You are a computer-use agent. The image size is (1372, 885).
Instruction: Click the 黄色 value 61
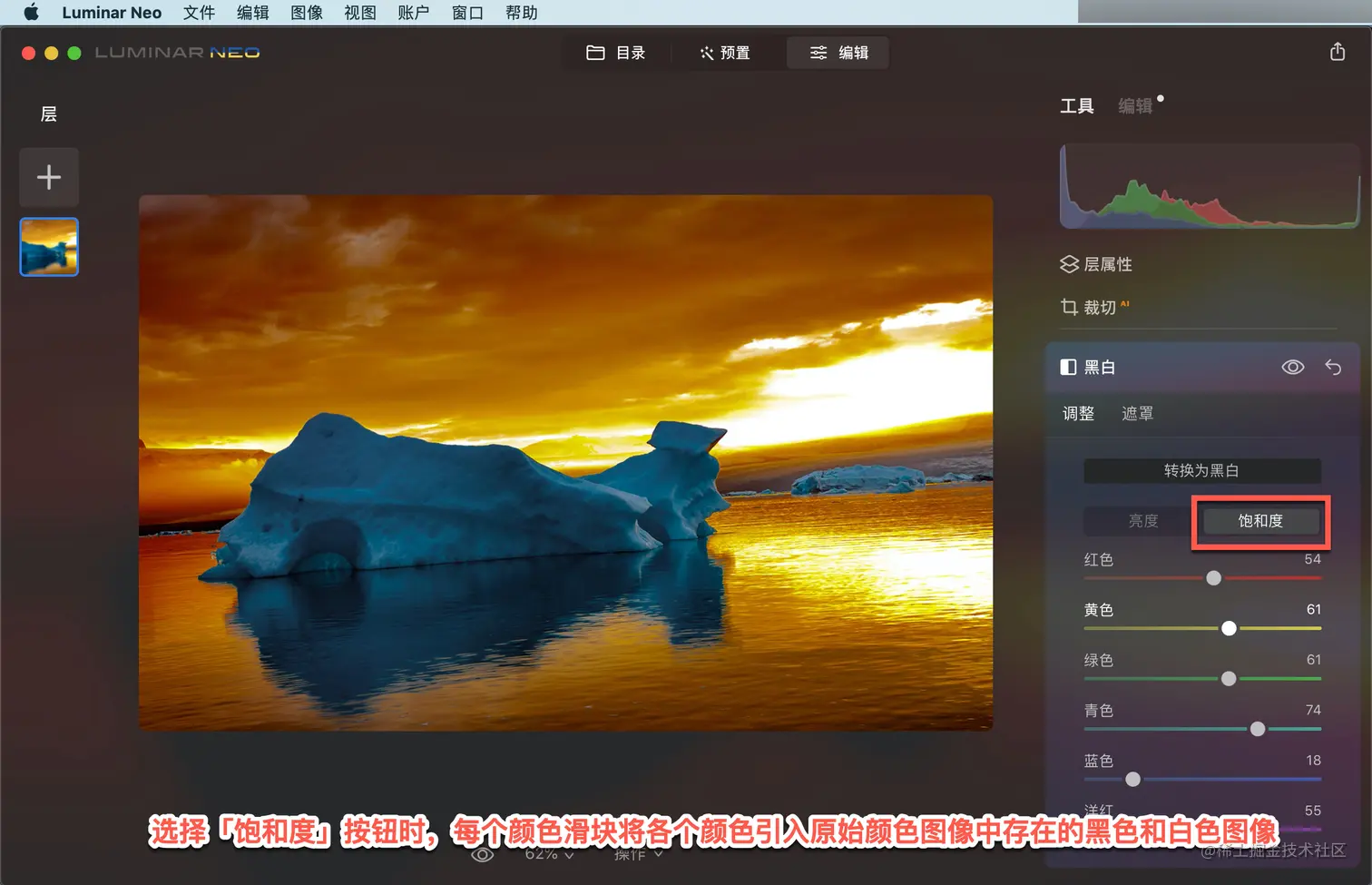tap(1313, 609)
